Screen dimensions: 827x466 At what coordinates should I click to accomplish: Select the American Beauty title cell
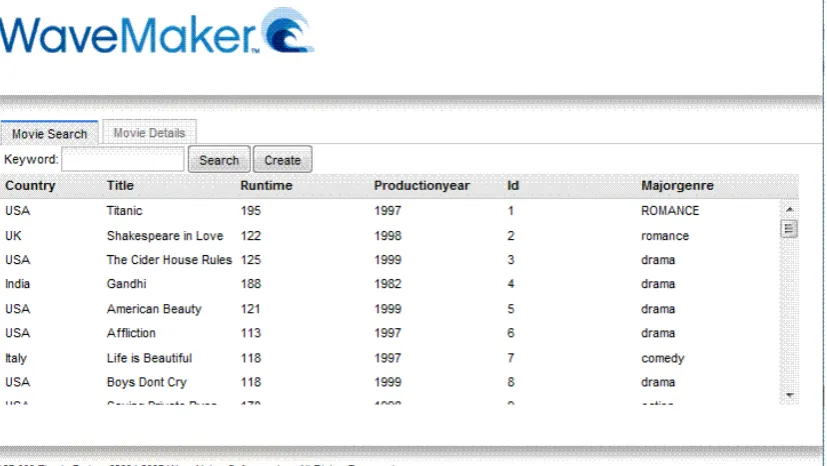tap(154, 309)
